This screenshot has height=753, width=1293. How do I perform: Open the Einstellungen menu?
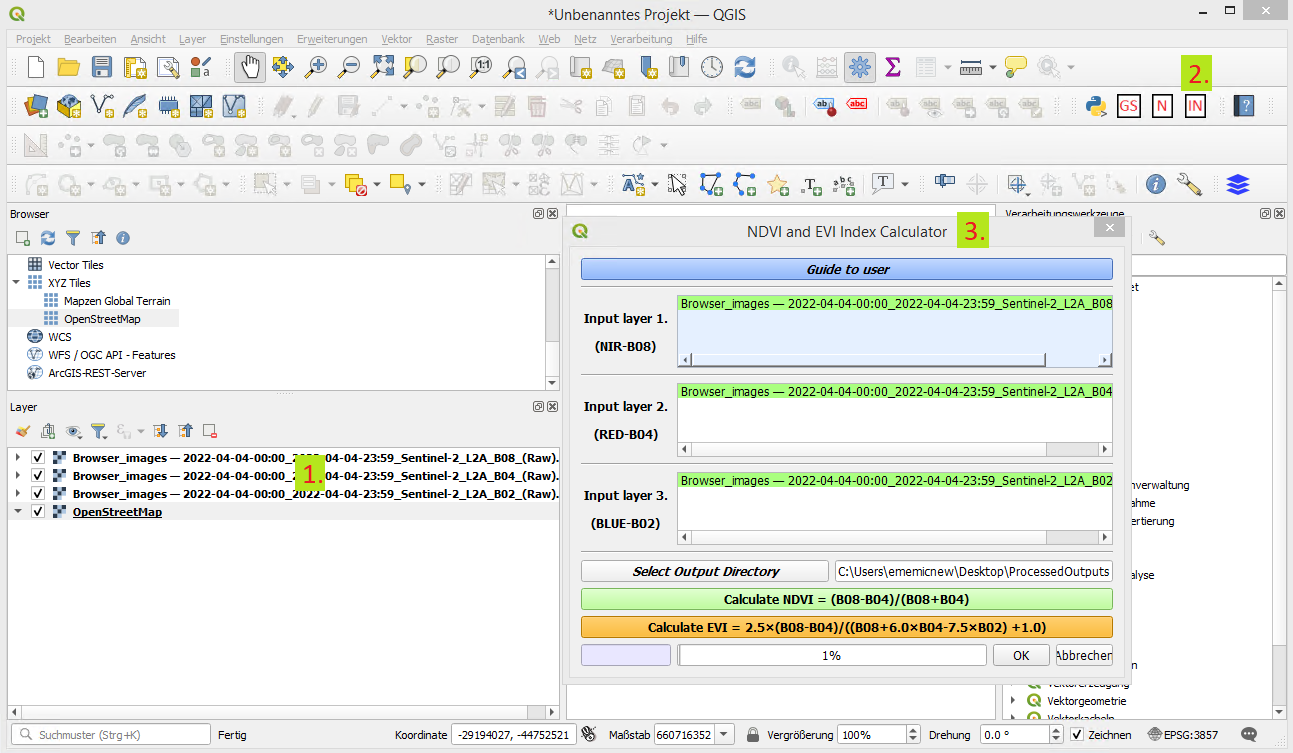[x=252, y=39]
